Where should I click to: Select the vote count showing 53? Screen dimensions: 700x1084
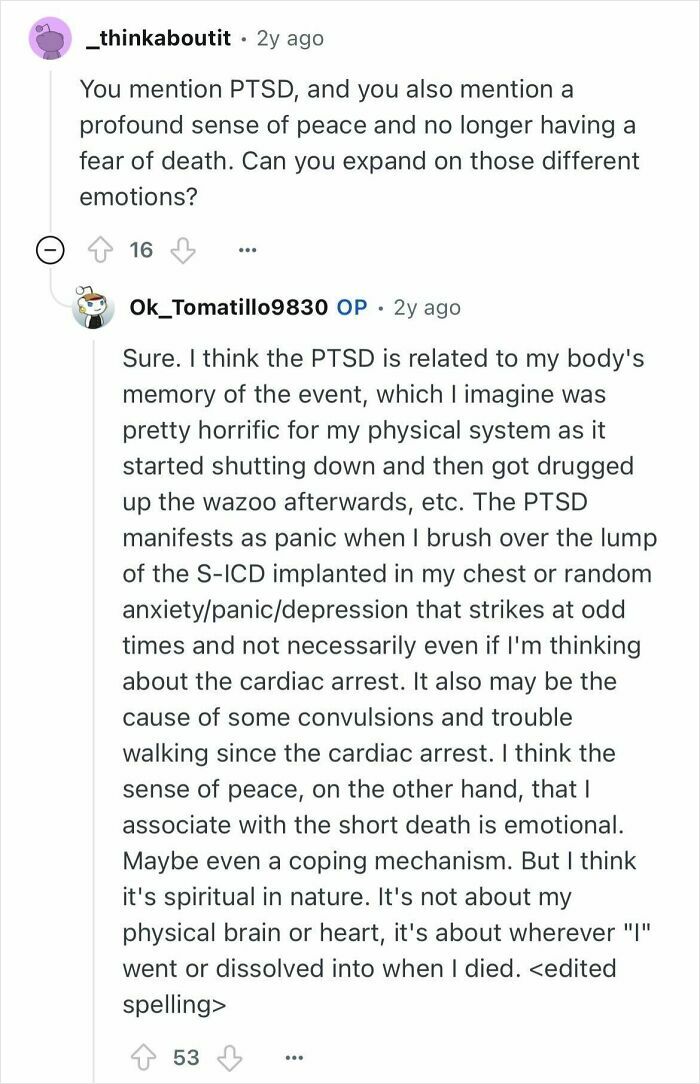pyautogui.click(x=186, y=1056)
